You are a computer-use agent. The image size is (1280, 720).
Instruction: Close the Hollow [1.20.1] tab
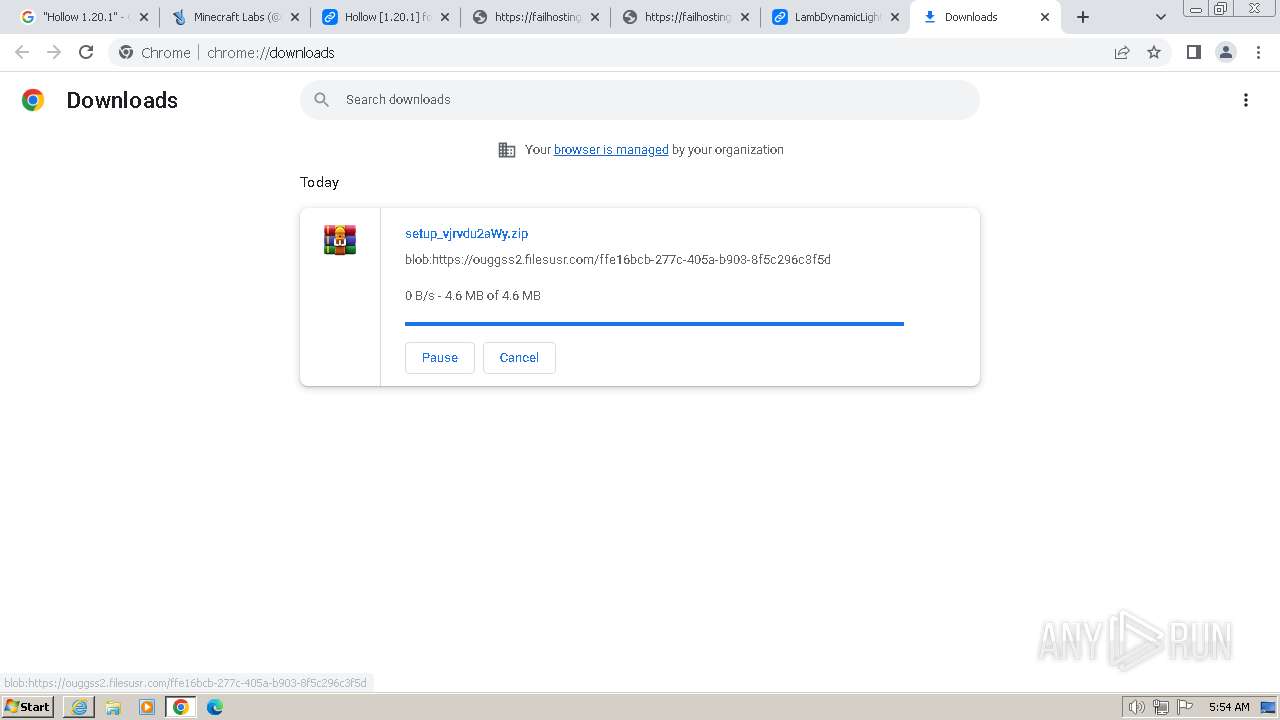tap(445, 17)
